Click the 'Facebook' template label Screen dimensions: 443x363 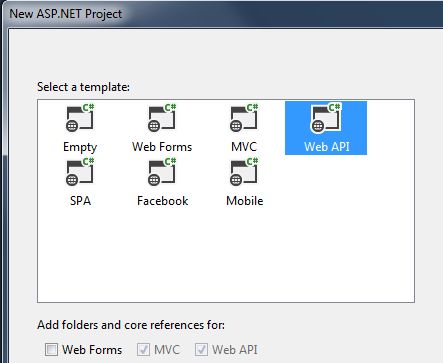coord(163,201)
